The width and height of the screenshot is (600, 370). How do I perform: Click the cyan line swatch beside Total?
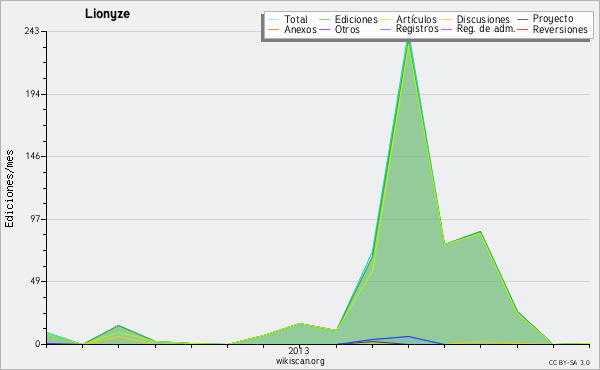click(x=274, y=19)
